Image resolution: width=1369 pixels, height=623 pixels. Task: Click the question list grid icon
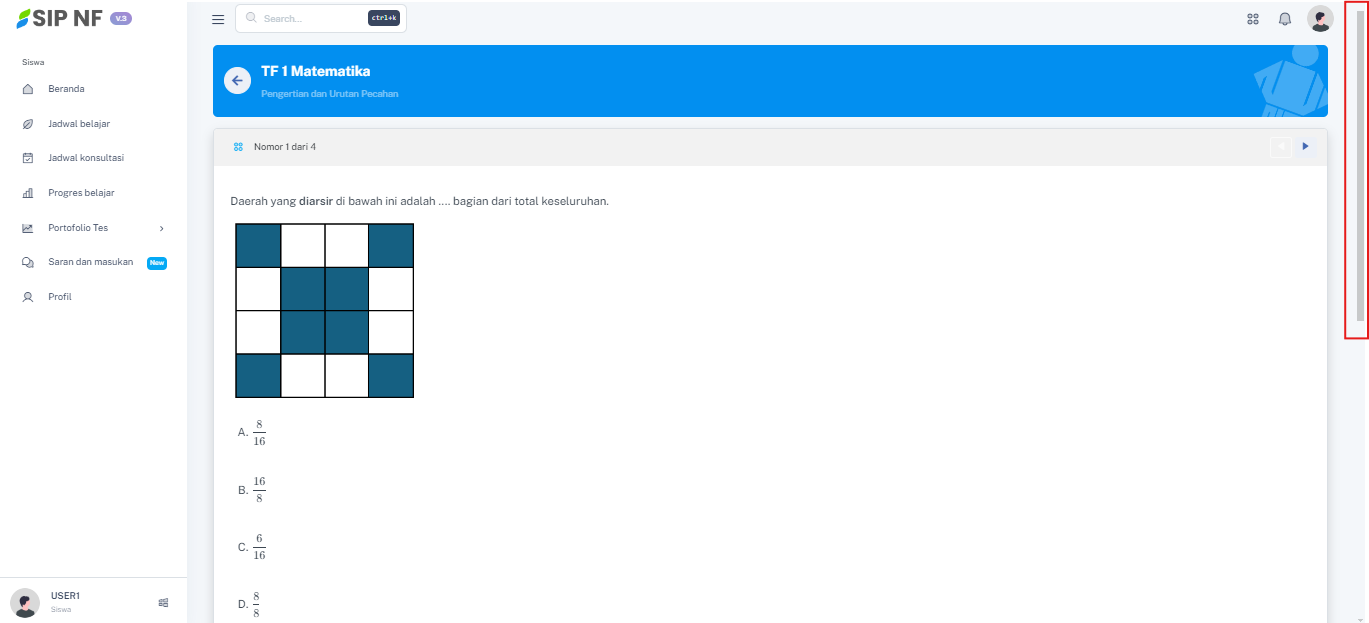point(238,147)
